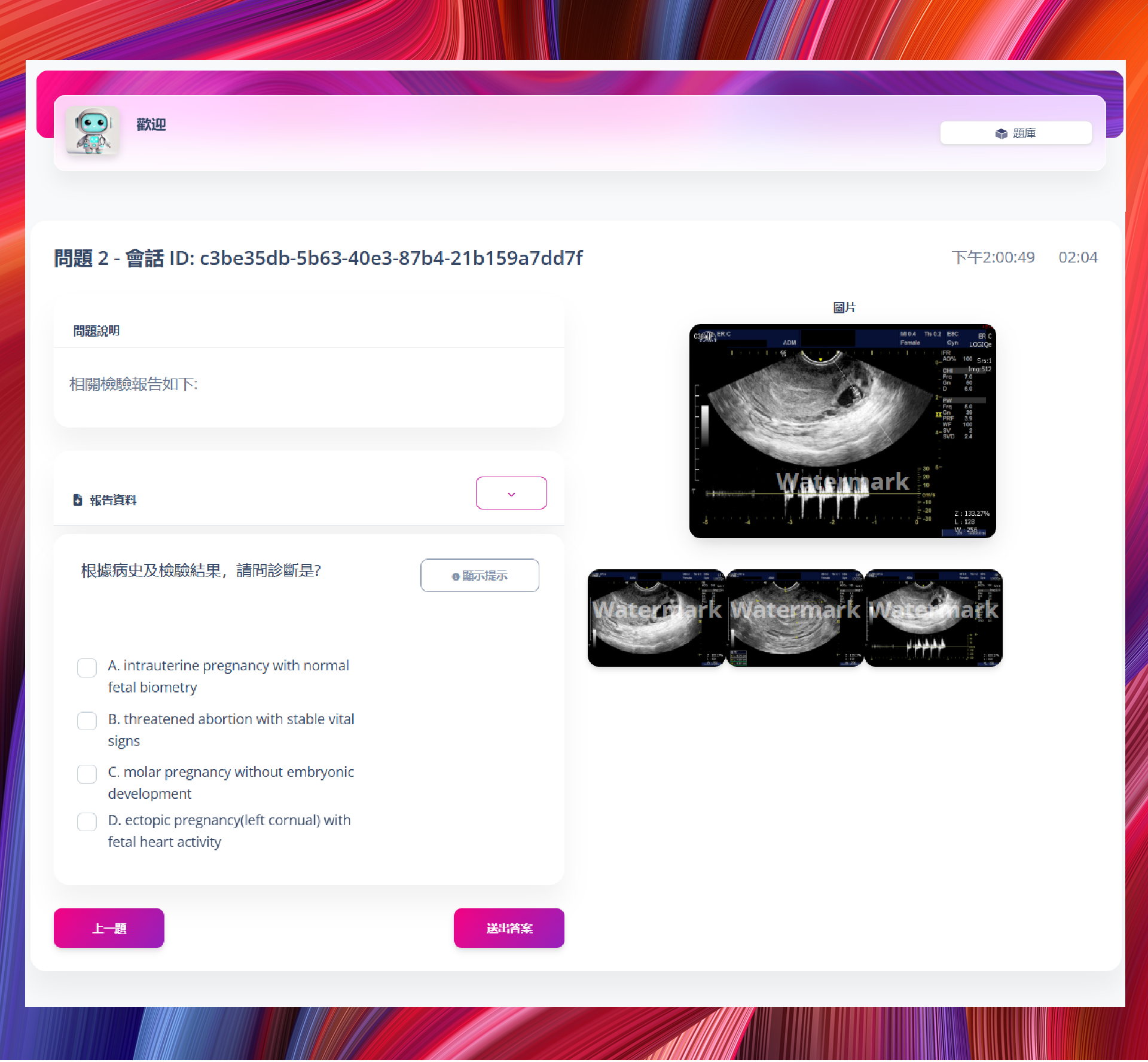Click the info icon inside 顯示提示 button

(x=456, y=575)
